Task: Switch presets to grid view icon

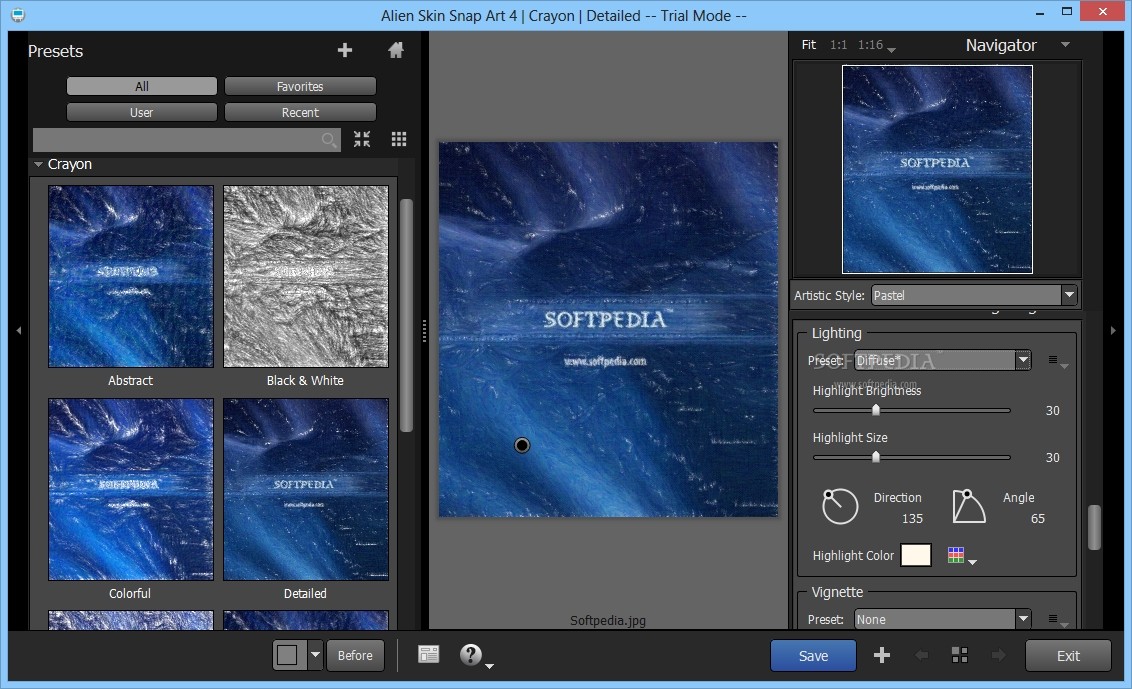Action: [399, 139]
